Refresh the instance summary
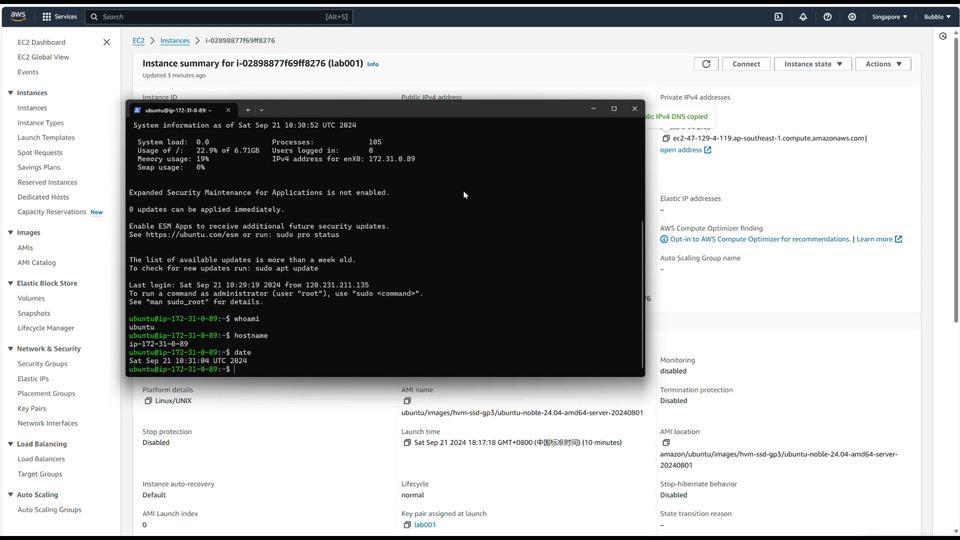The height and width of the screenshot is (540, 960). coord(706,64)
